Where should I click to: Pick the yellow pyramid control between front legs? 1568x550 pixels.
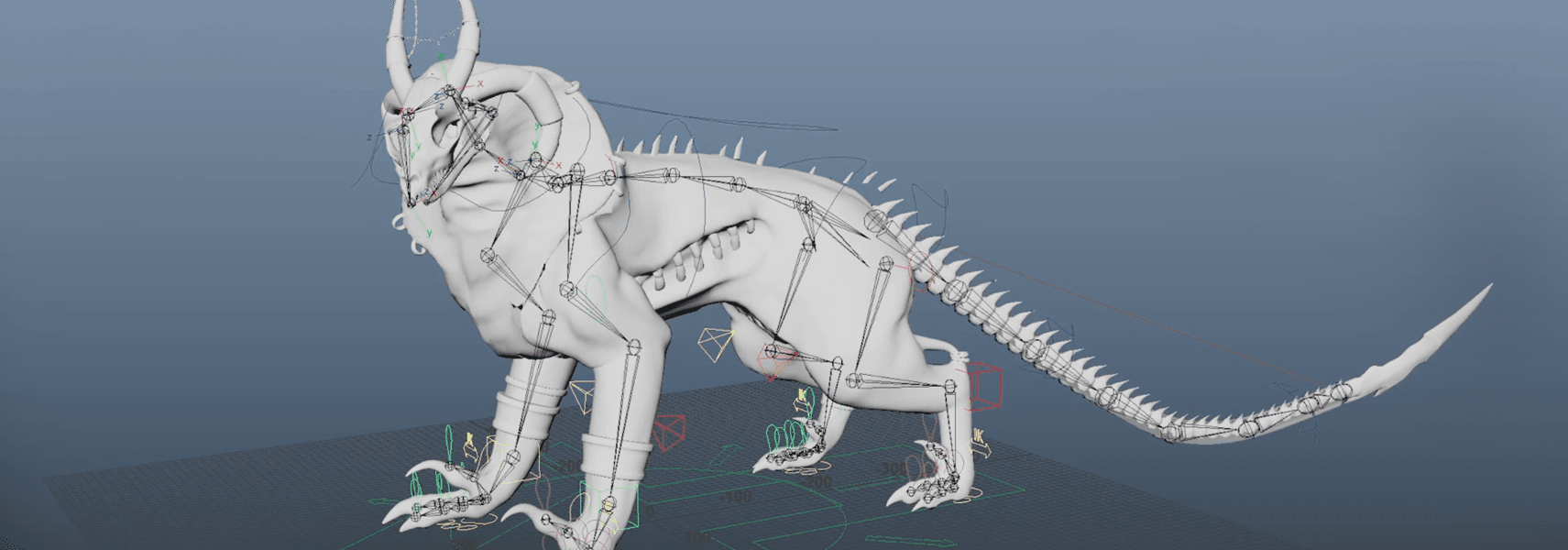coord(581,397)
